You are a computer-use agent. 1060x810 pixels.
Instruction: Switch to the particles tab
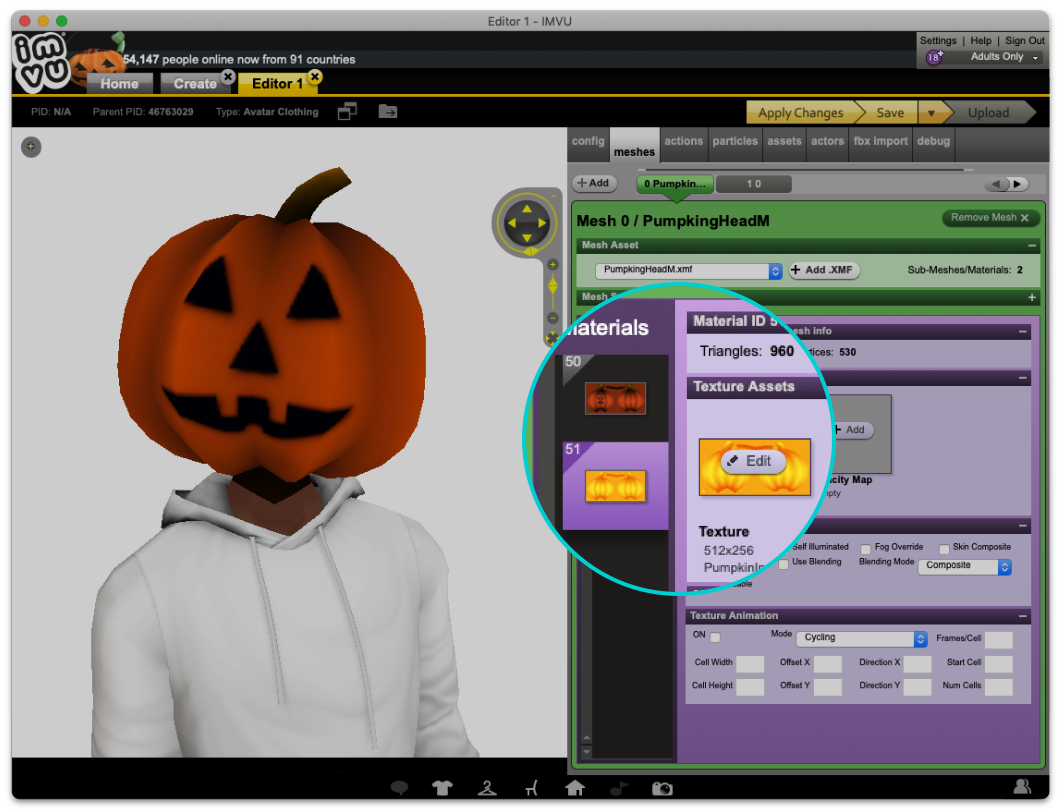coord(735,141)
